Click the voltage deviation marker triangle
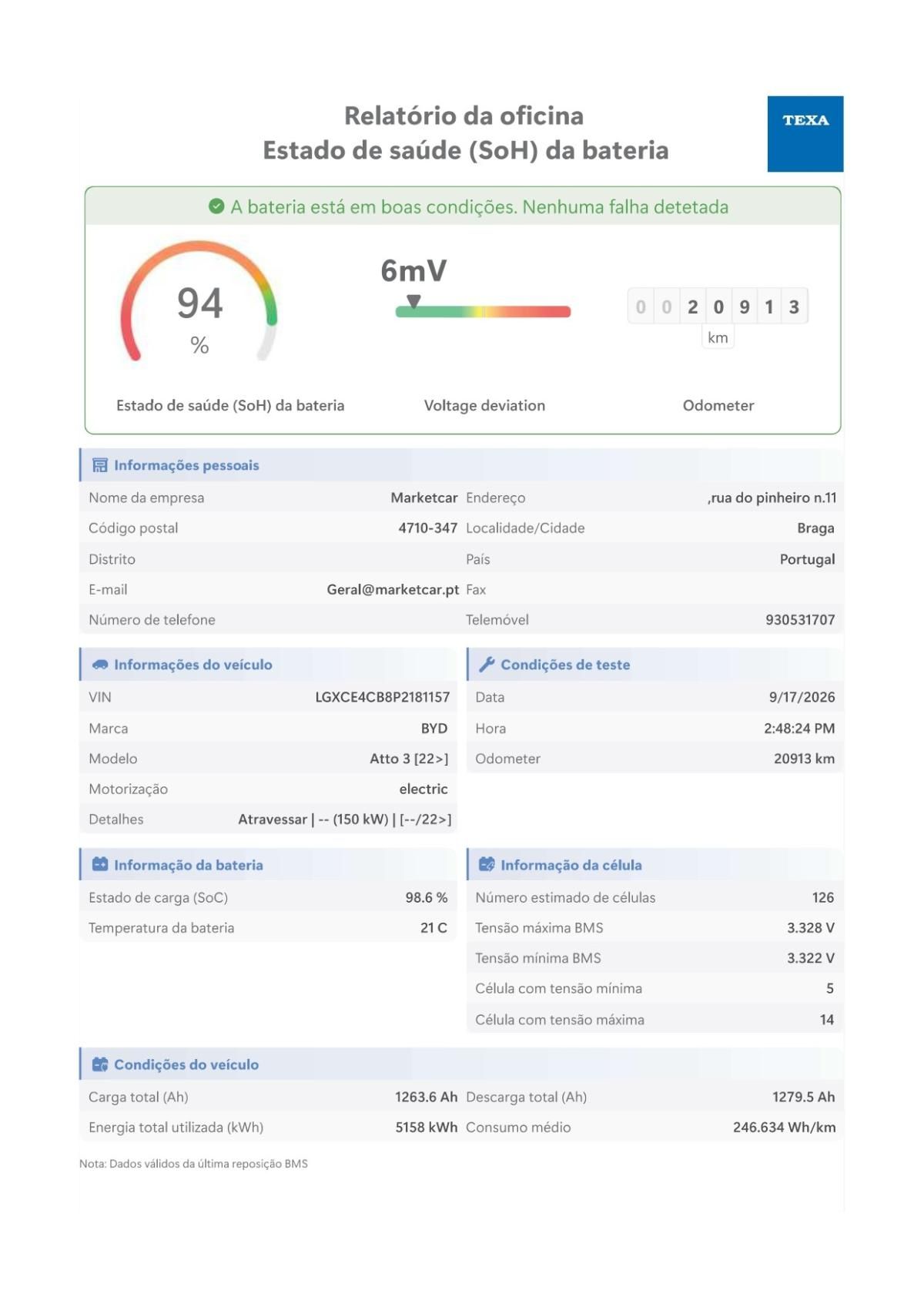924x1307 pixels. pyautogui.click(x=413, y=301)
